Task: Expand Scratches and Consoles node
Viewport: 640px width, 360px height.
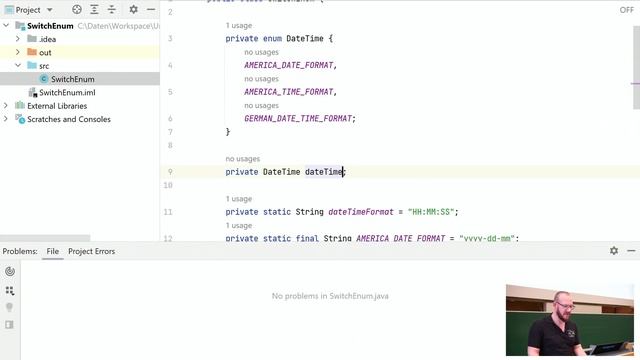Action: tap(6, 119)
